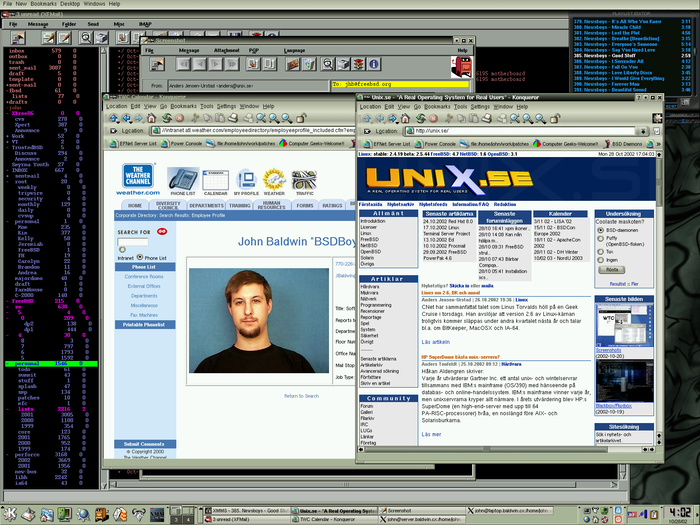700x525 pixels.
Task: Click the Search For text field on weather.com
Action: (x=133, y=242)
